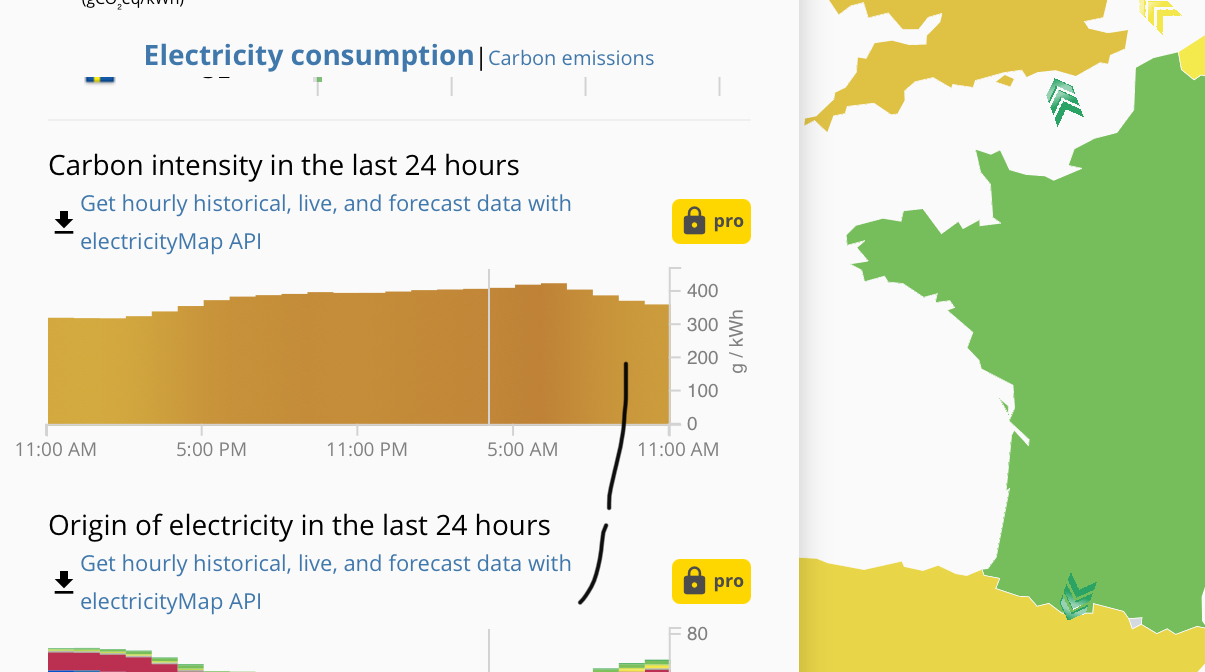Click the red bars in origin of electricity chart
Image resolution: width=1205 pixels, height=672 pixels.
click(112, 662)
